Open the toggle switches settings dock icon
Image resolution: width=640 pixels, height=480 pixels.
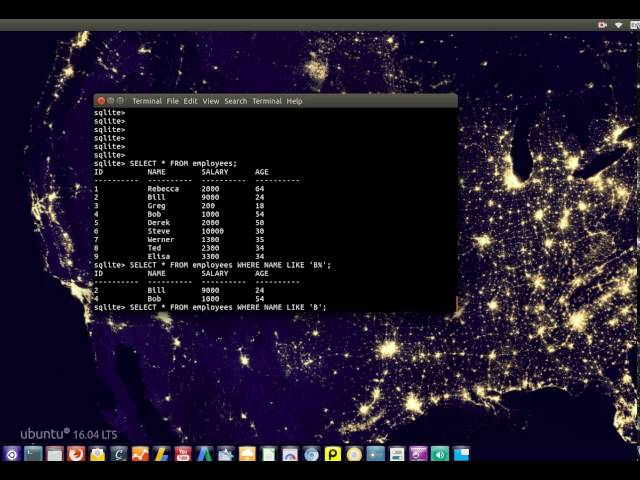click(397, 454)
